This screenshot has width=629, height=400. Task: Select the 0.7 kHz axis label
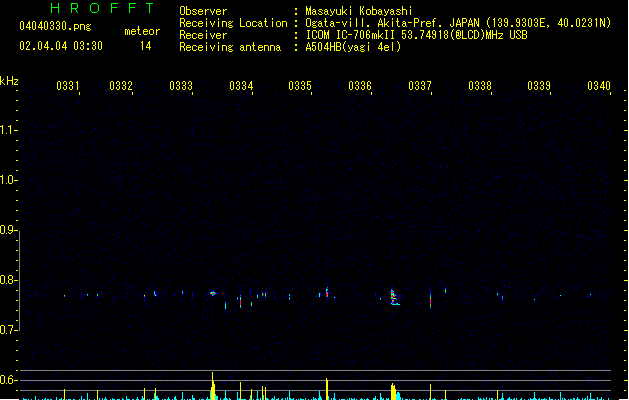pos(7,330)
